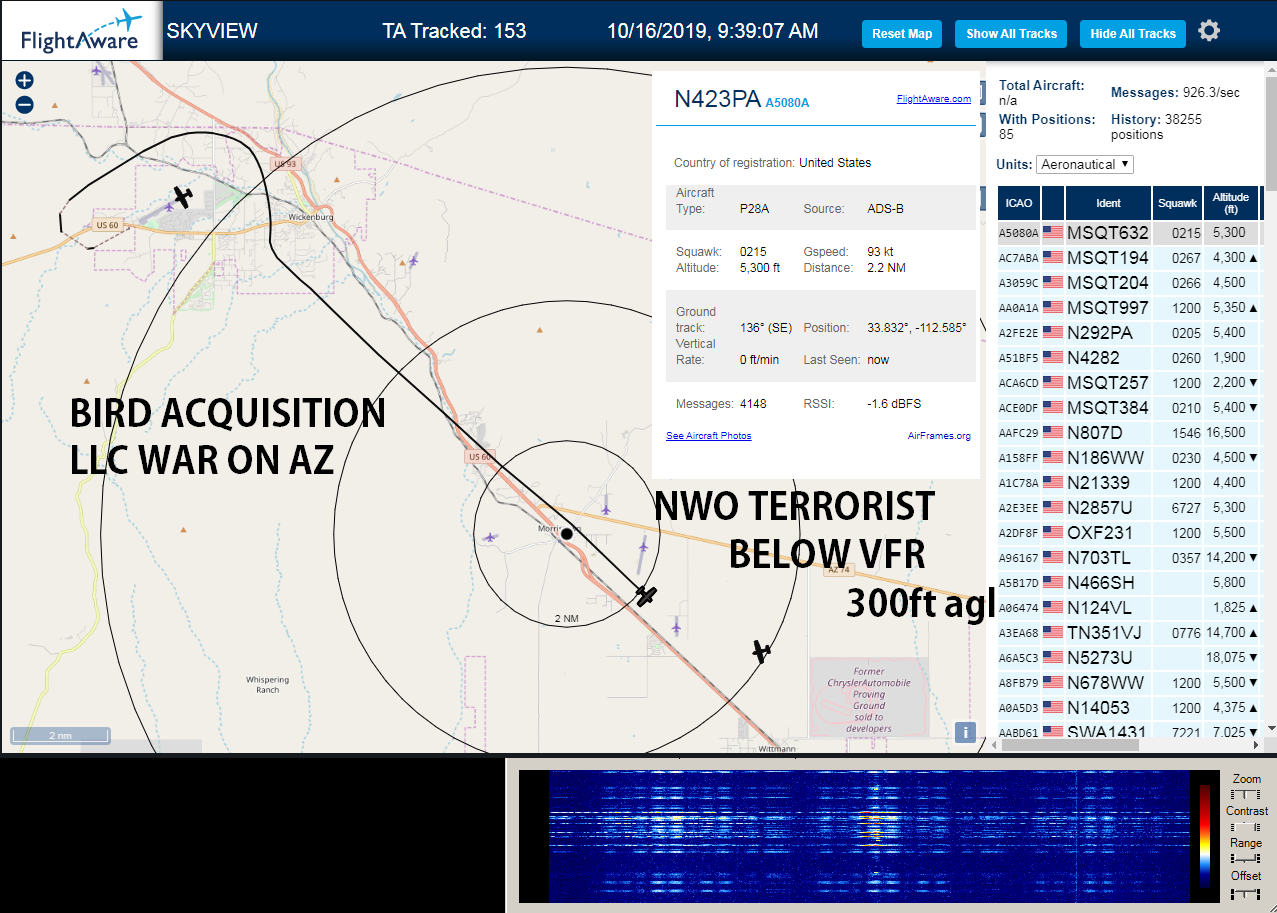
Task: Select the N4282 aircraft row
Action: pos(1130,358)
